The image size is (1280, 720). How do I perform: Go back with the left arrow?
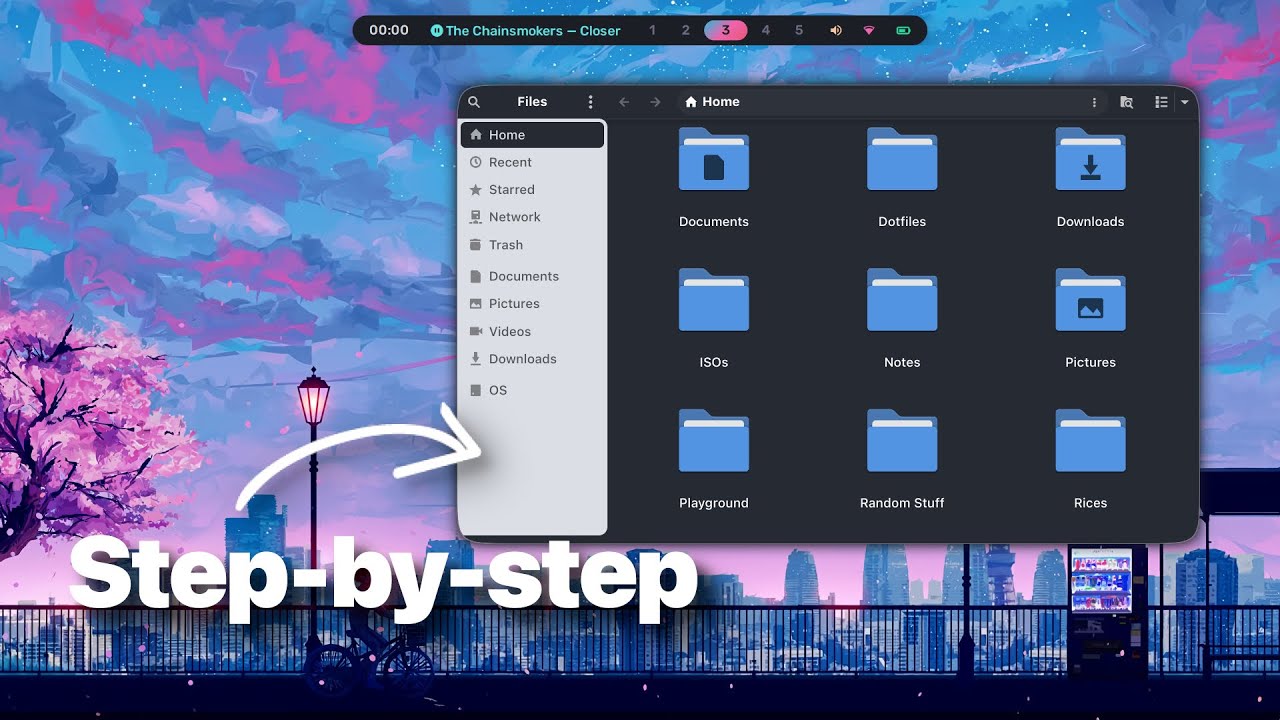pyautogui.click(x=624, y=102)
